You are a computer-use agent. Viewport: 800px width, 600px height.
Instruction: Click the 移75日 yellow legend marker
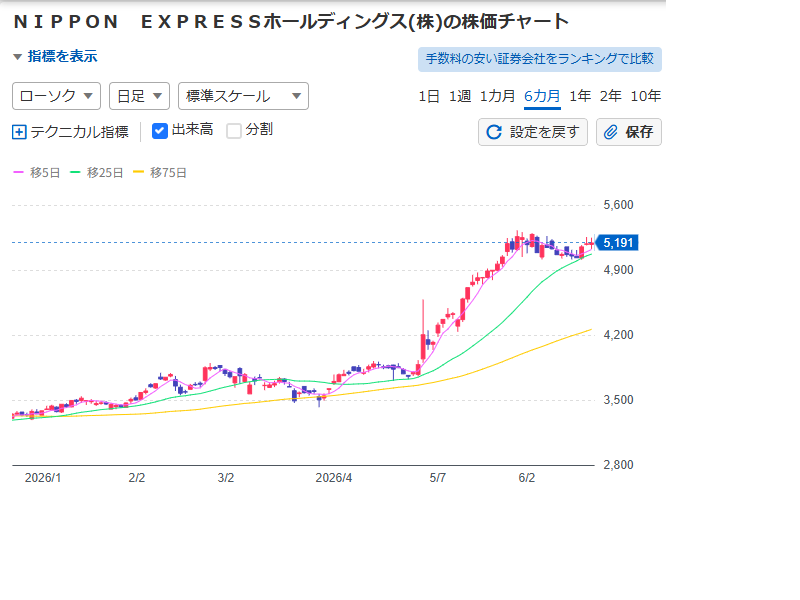138,172
